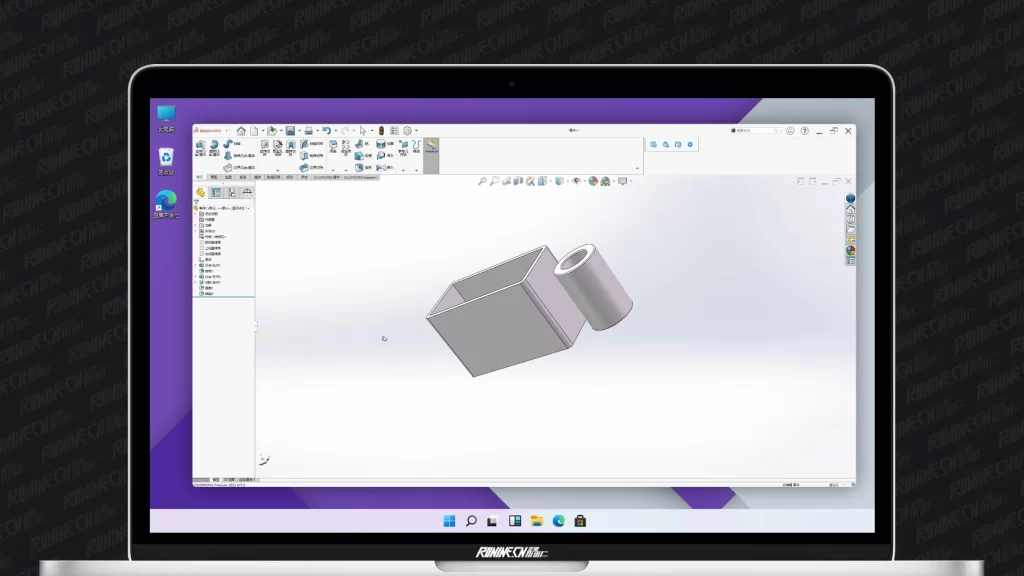Open the dropdown arrow next to Undo
Screen dimensions: 1024x576
click(335, 131)
